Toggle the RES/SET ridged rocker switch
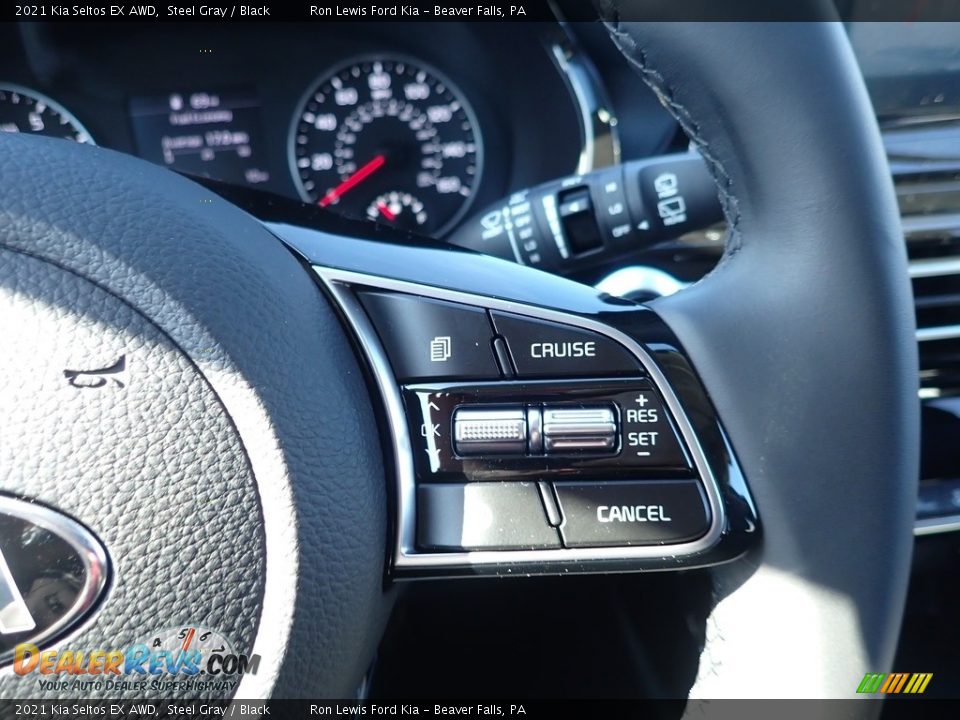 (x=580, y=429)
